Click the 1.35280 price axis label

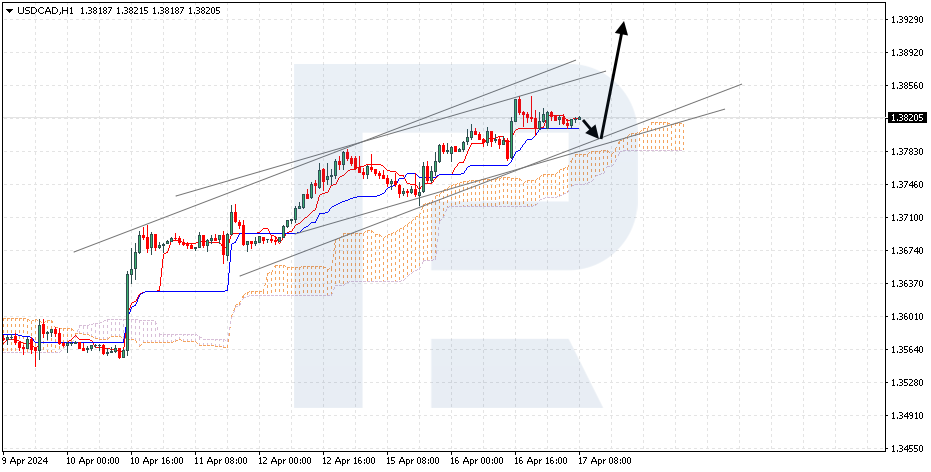pos(907,382)
